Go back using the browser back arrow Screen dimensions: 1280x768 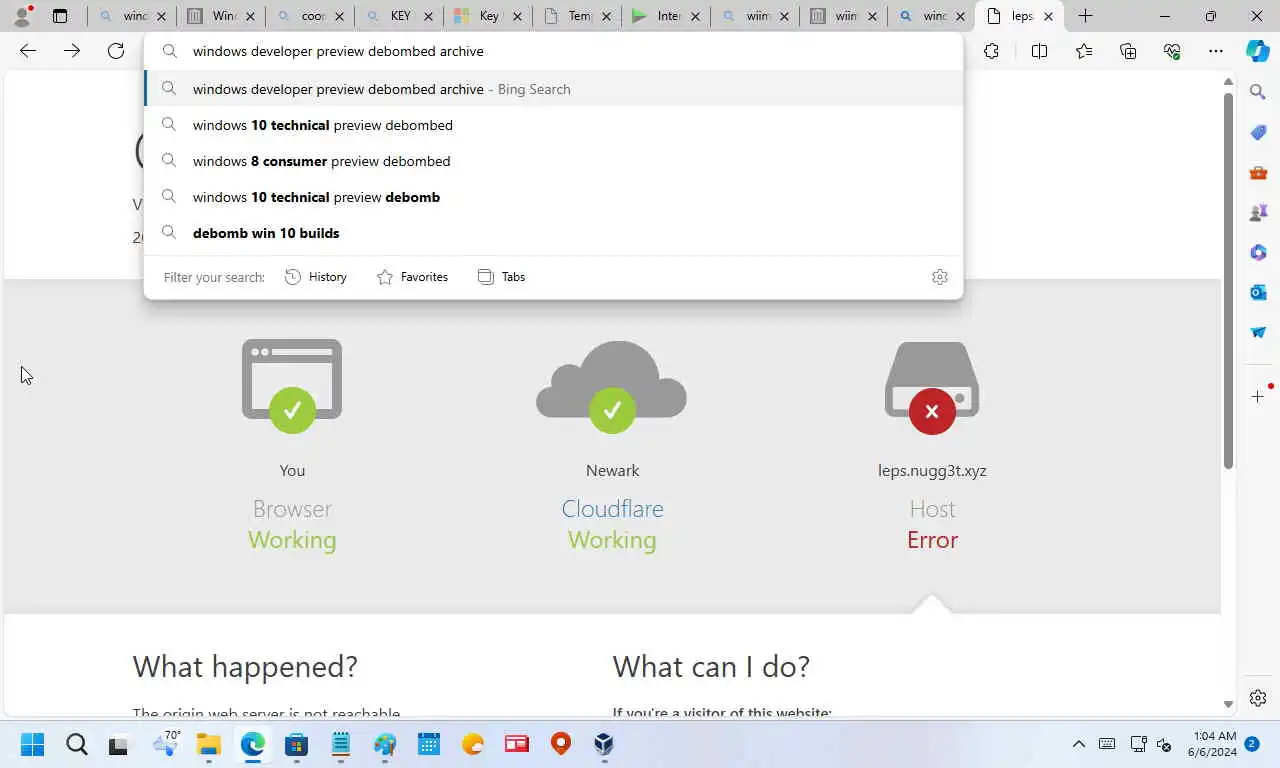tap(28, 51)
